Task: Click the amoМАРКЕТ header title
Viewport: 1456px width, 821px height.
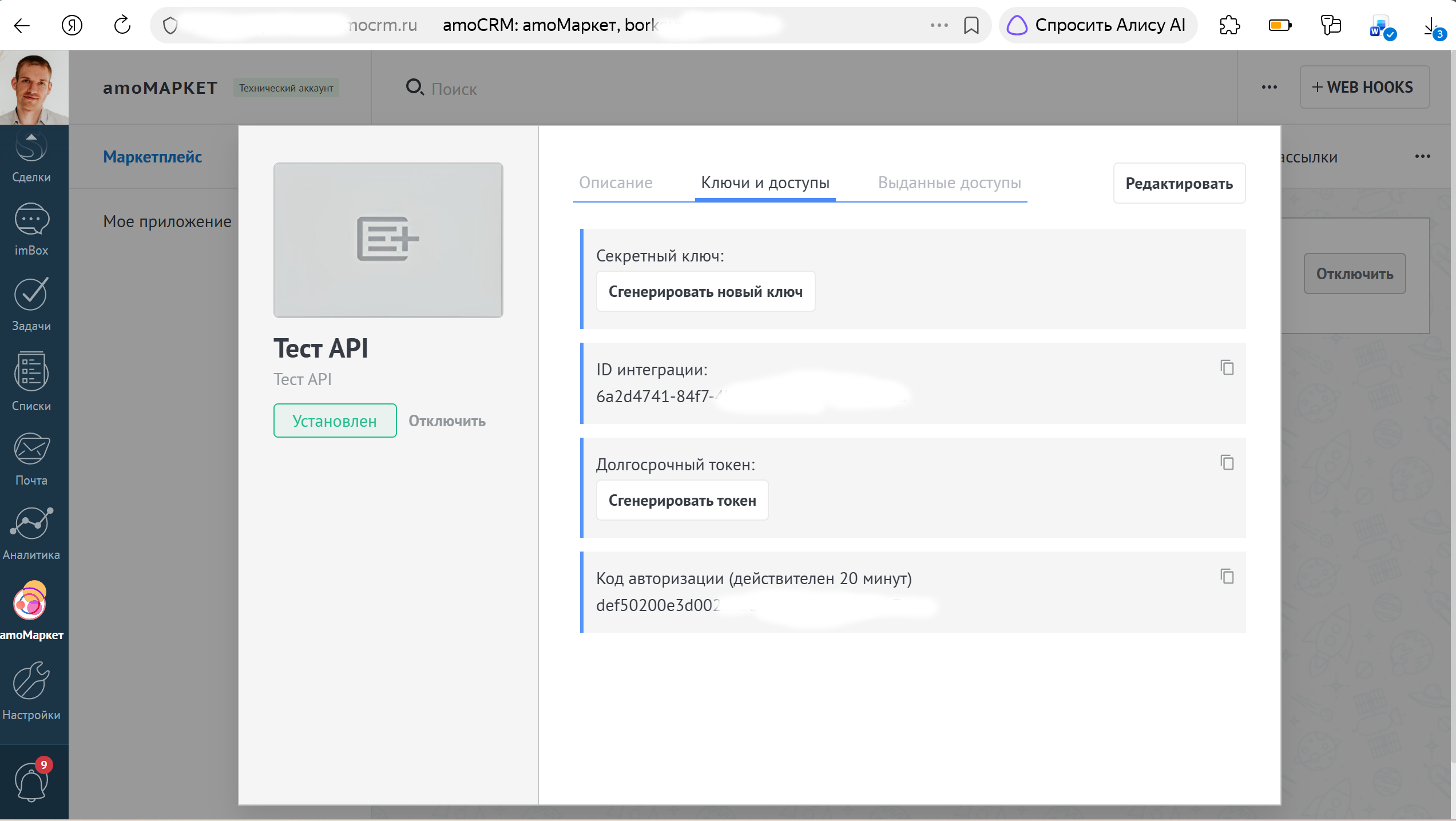Action: point(160,88)
